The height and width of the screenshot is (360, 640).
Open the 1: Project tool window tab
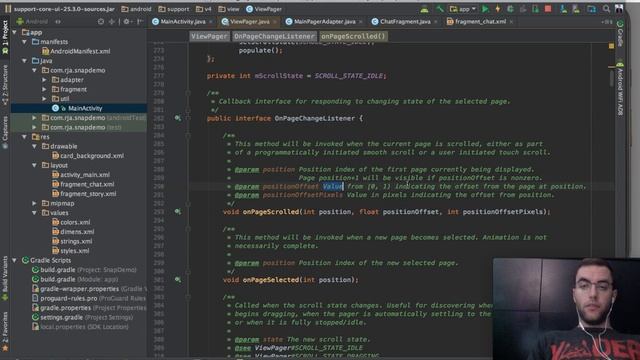5,37
